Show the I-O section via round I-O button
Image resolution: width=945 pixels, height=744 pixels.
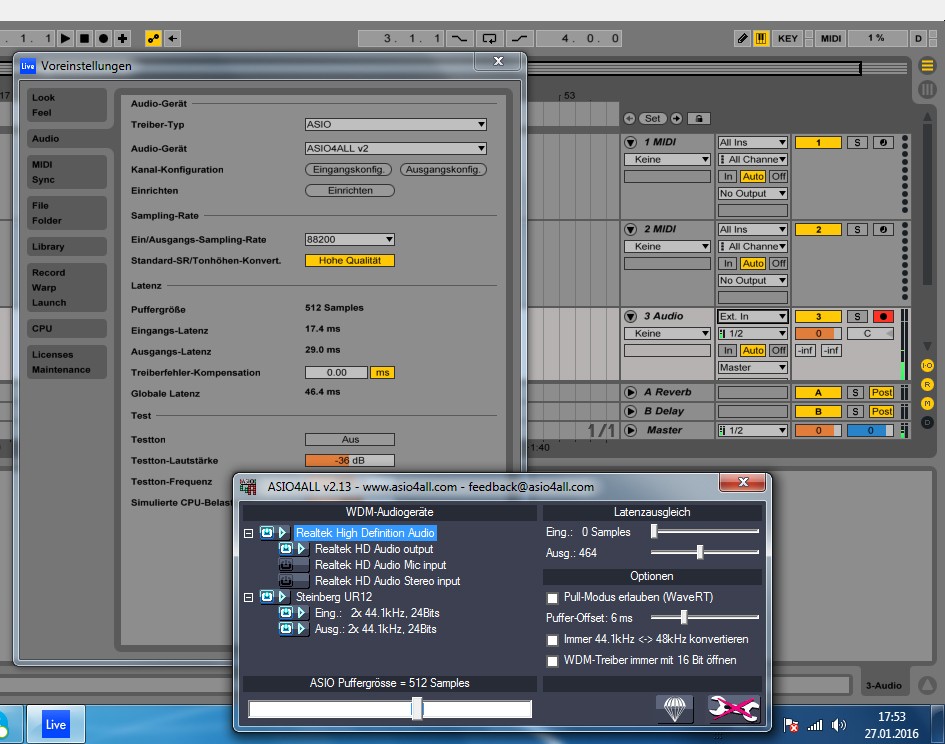[x=927, y=366]
